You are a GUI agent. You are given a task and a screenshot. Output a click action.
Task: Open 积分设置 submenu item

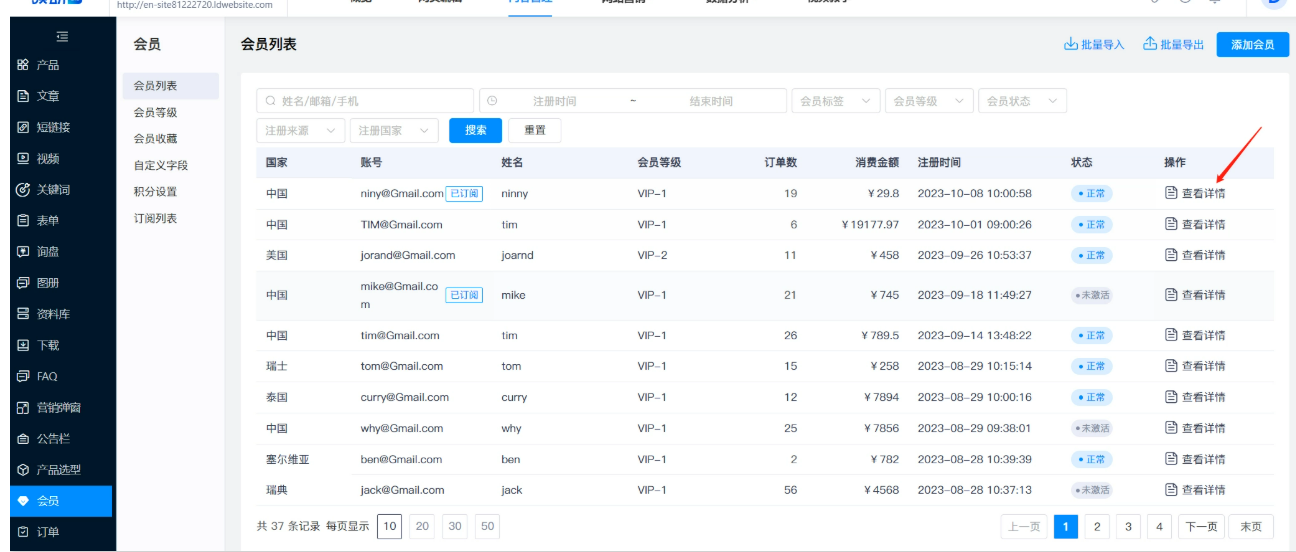tap(156, 192)
